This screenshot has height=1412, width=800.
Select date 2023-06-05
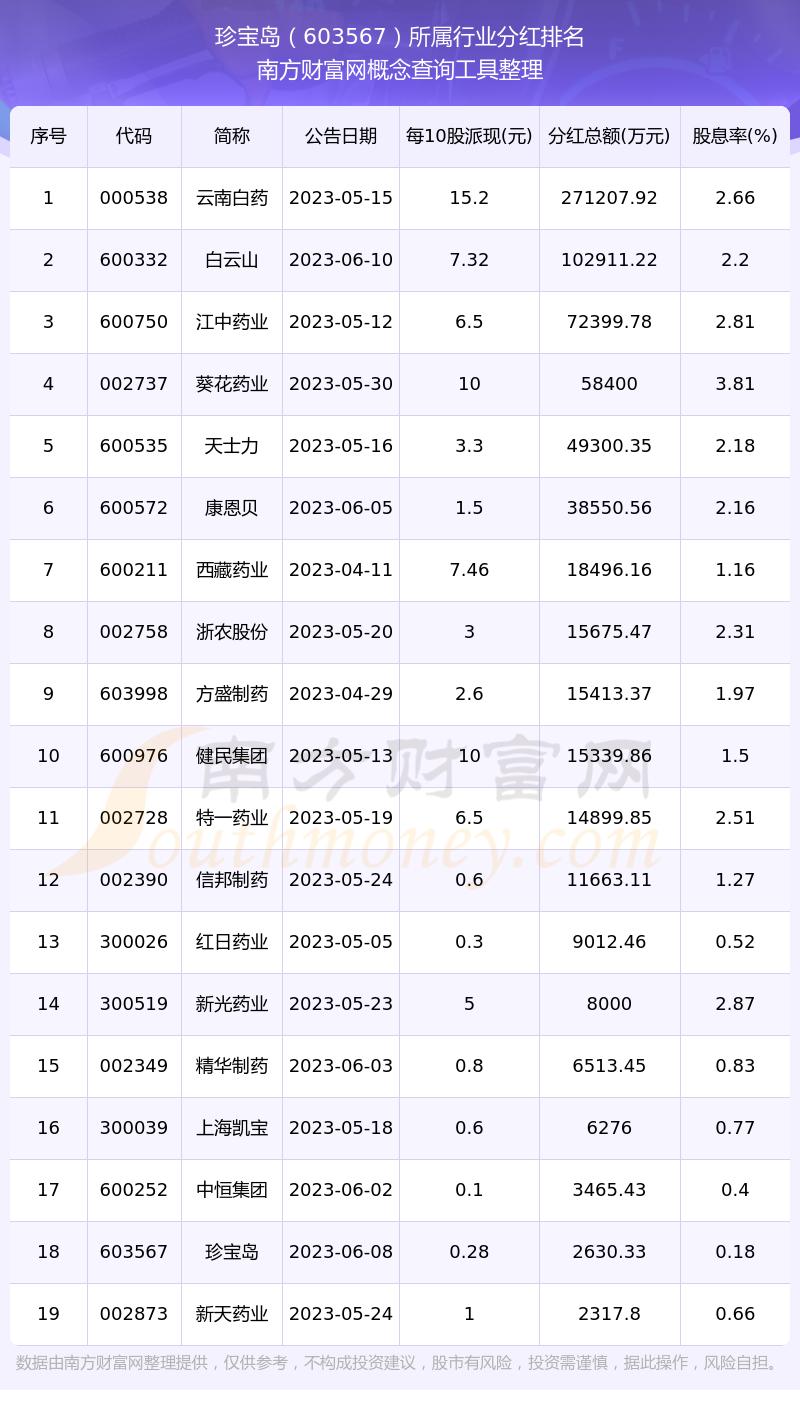click(341, 508)
